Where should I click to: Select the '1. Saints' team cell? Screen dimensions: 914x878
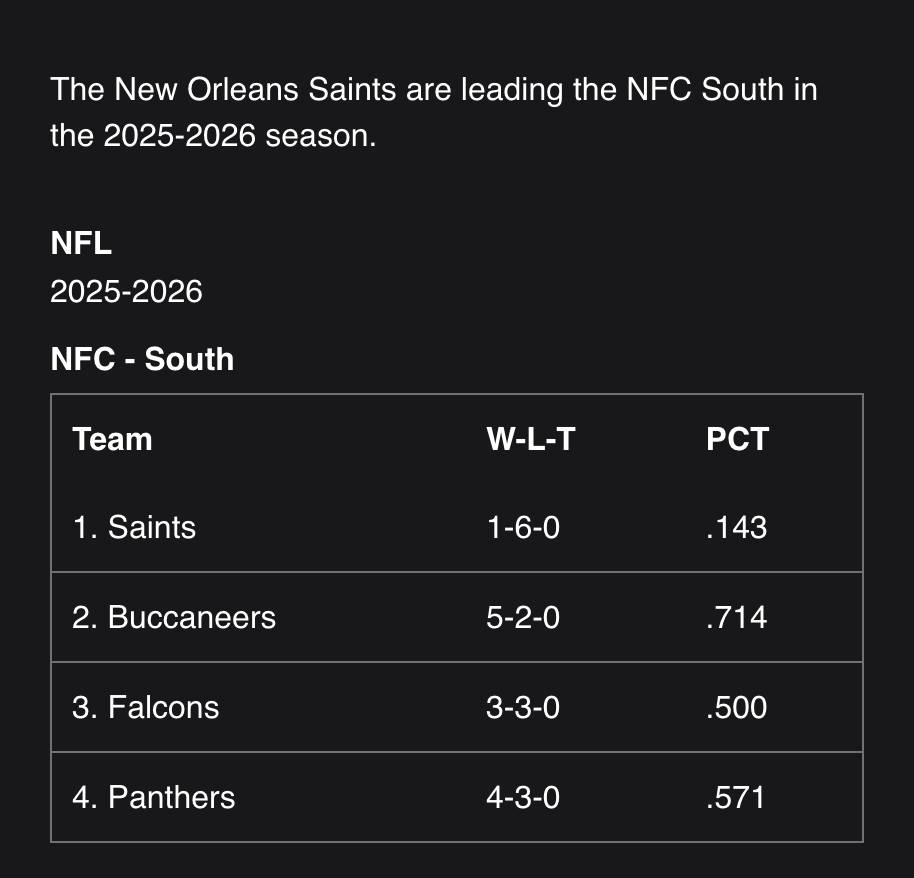click(134, 527)
